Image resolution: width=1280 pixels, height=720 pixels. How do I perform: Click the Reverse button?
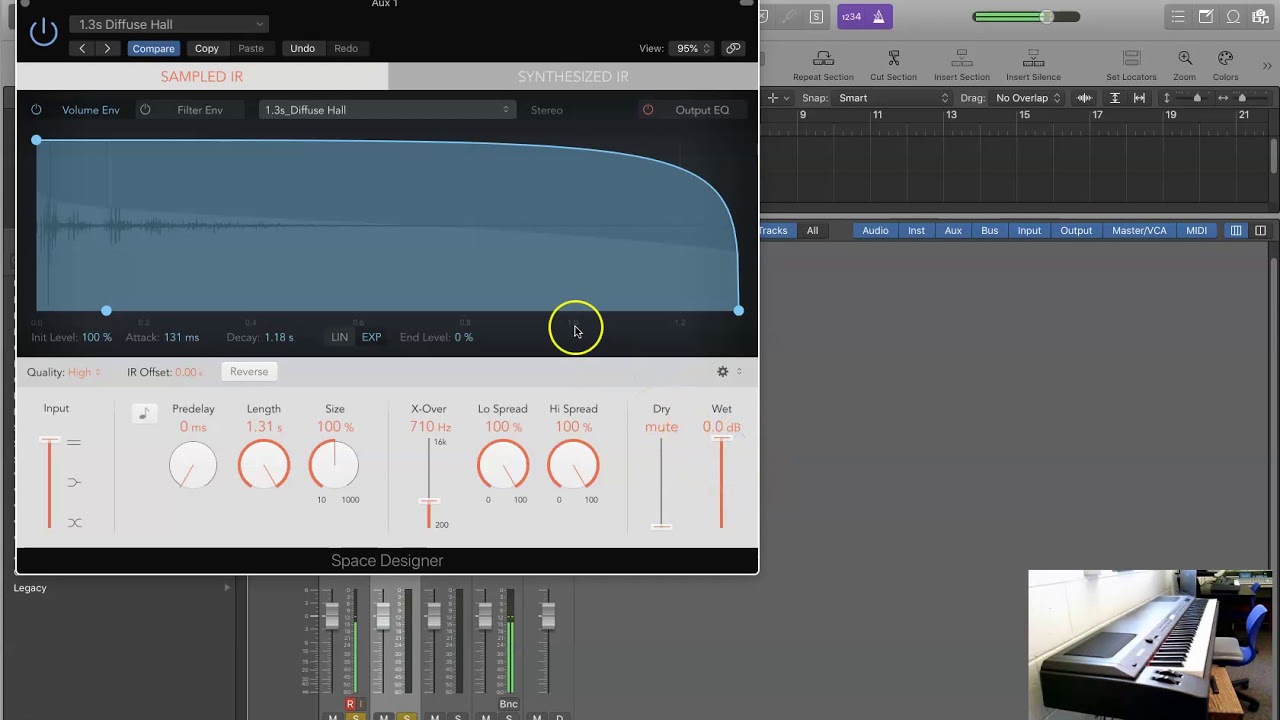point(249,372)
